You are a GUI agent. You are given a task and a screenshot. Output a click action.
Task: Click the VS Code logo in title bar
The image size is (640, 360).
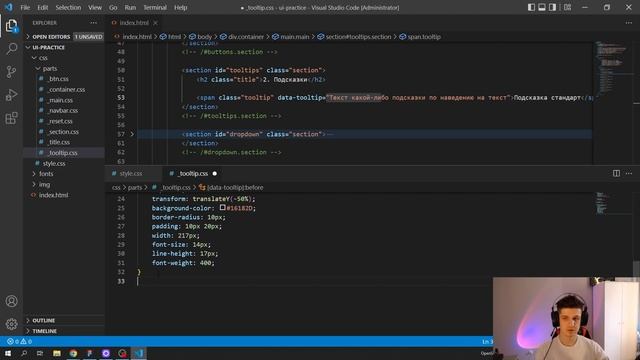(9, 7)
